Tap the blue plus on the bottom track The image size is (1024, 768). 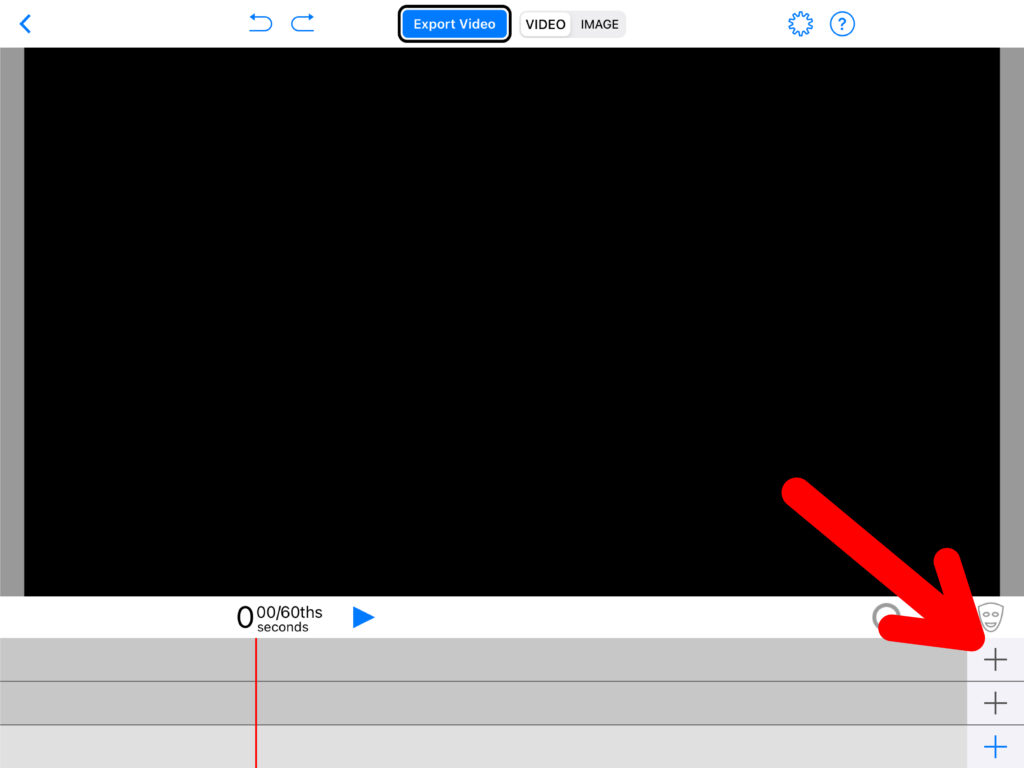point(995,747)
